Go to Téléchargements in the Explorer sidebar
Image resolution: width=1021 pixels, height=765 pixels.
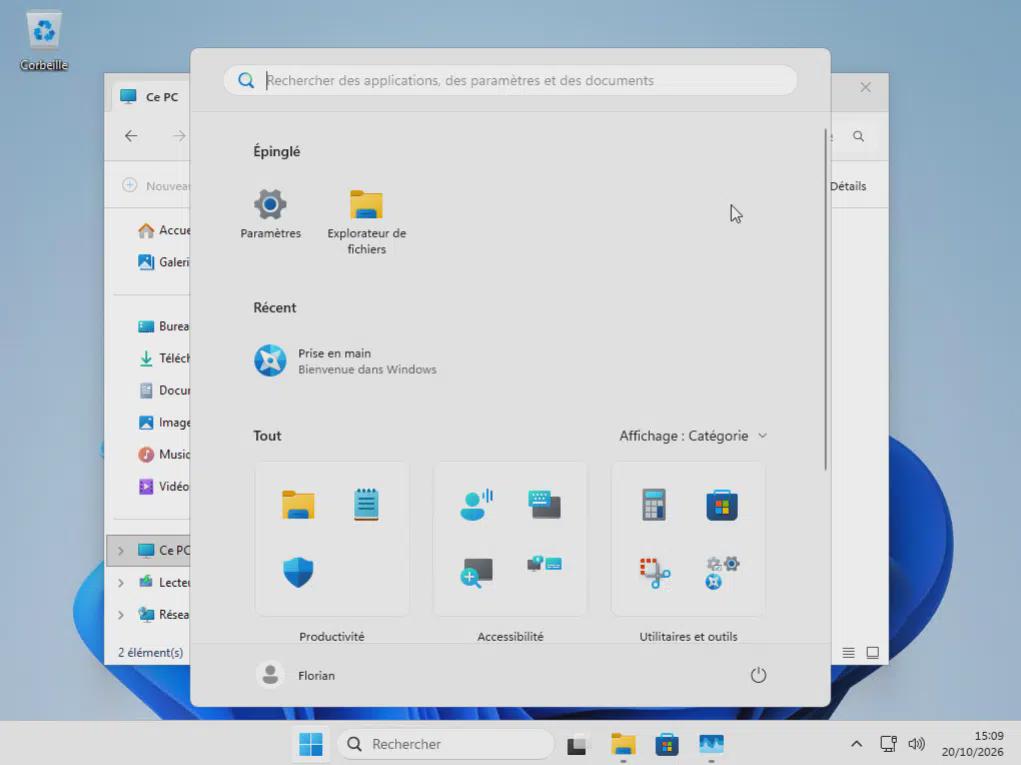[x=163, y=358]
